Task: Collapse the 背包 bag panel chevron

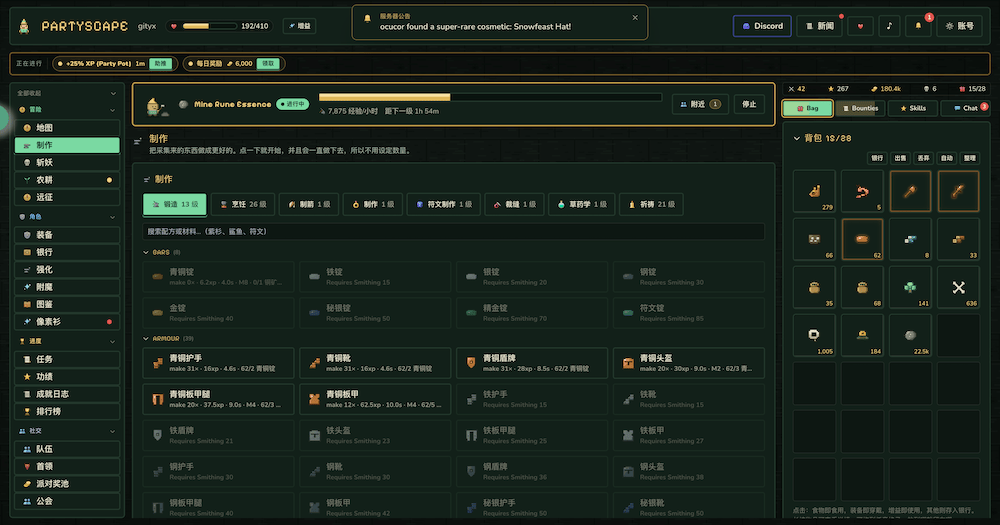Action: coord(797,138)
